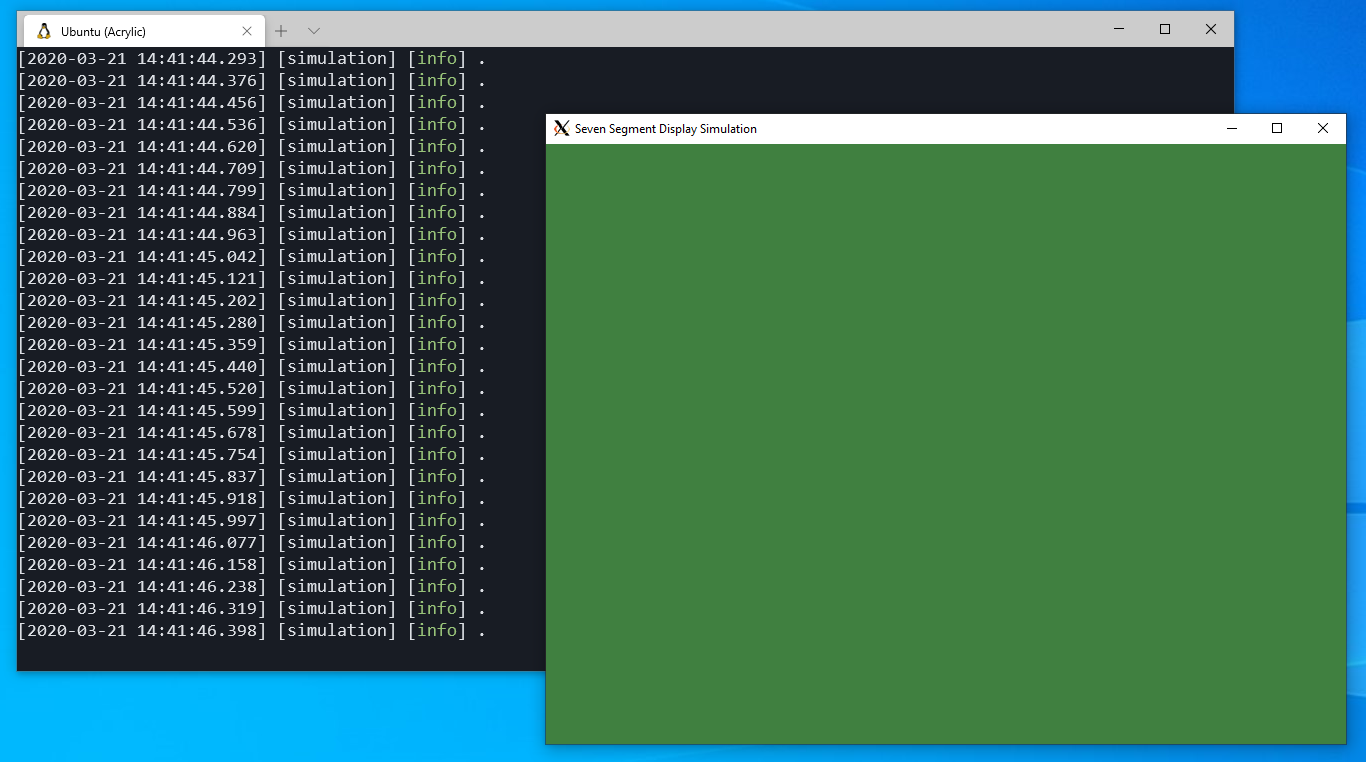
Task: Click the Tux penguin icon in the tab
Action: point(44,31)
